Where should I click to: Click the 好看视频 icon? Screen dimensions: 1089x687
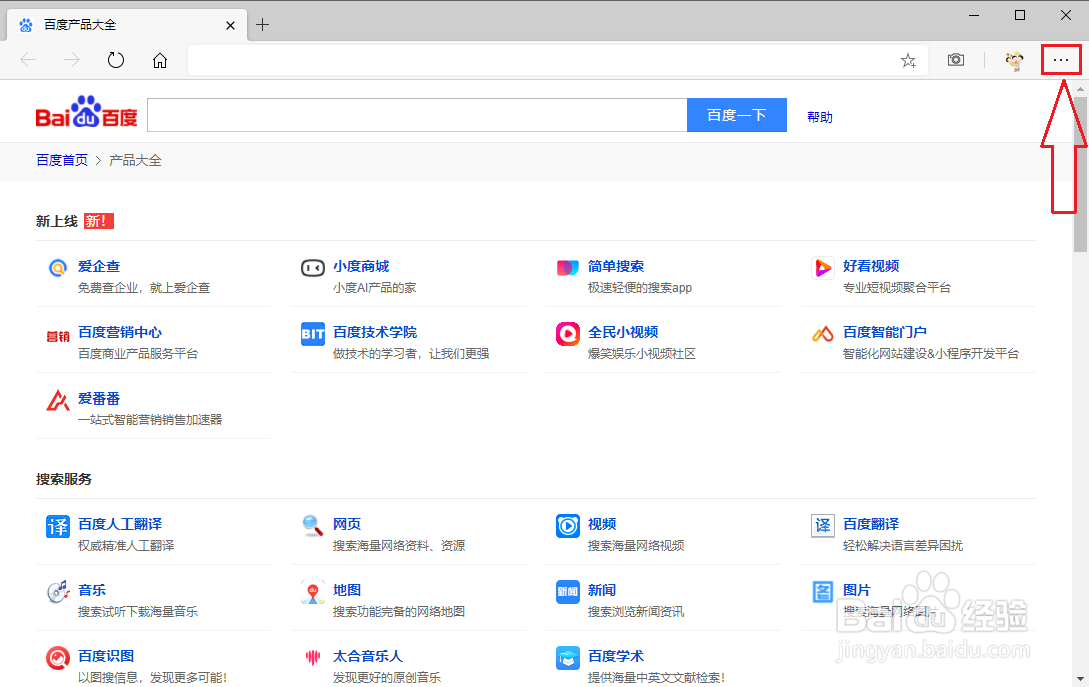pos(822,267)
